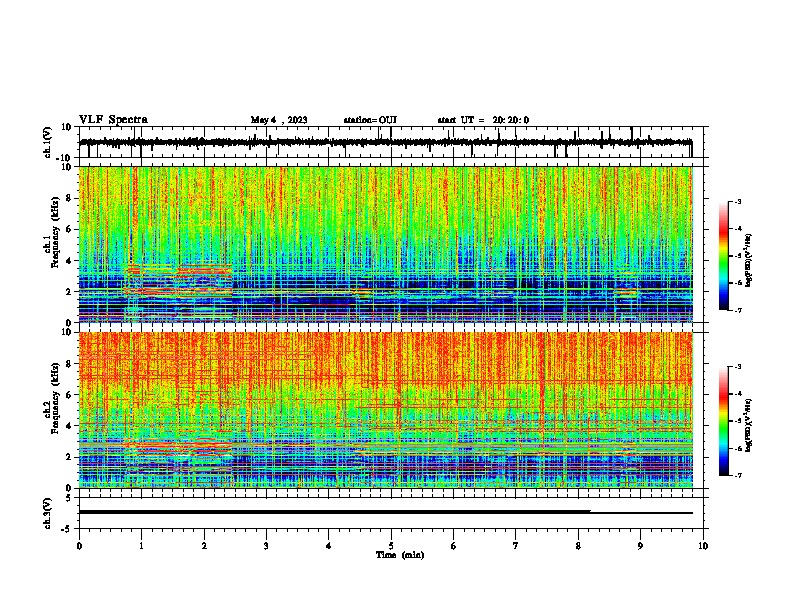792x612 pixels.
Task: Click the ch.3(V) flat line trace panel
Action: (x=391, y=513)
